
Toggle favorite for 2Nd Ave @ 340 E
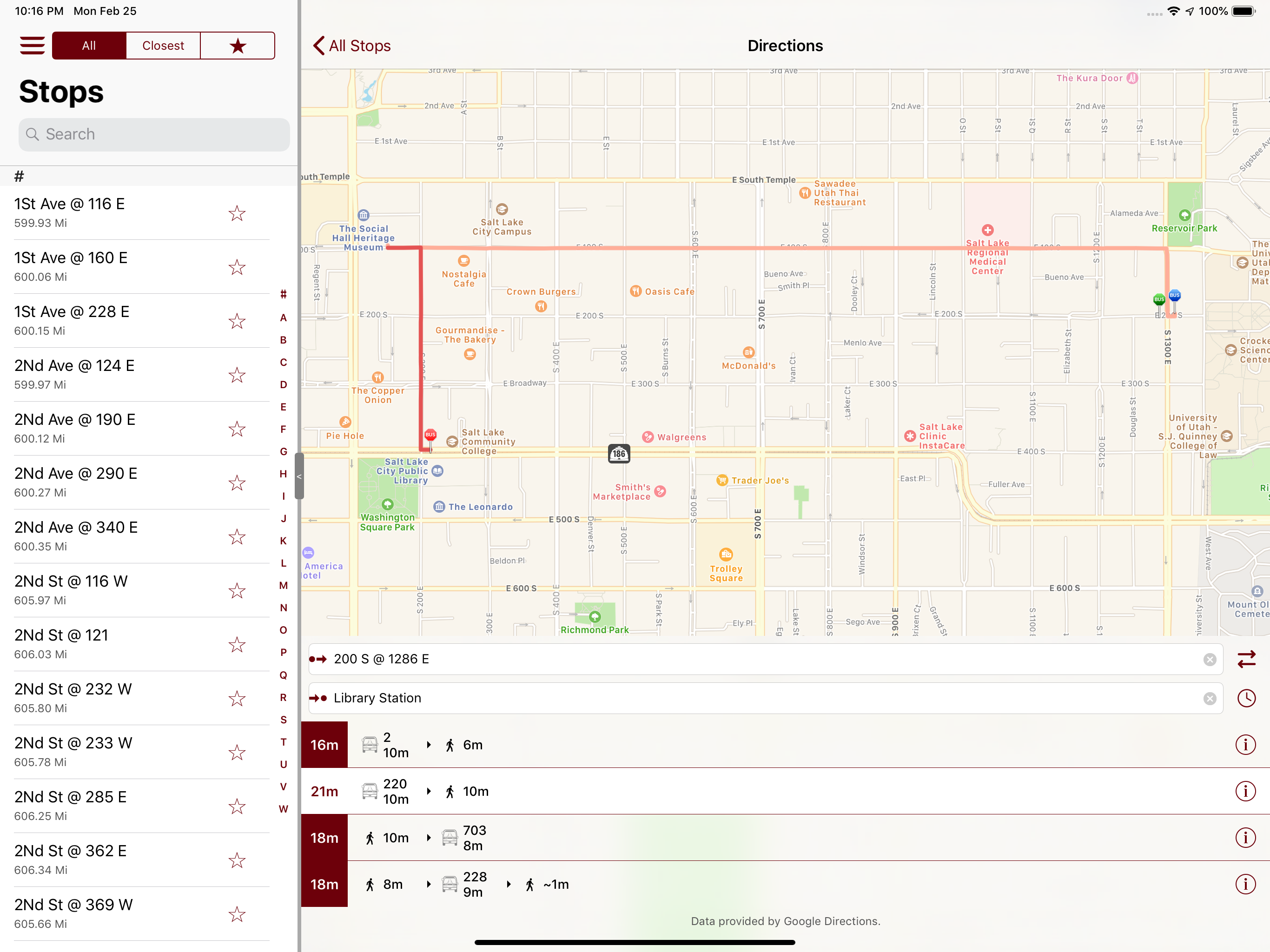click(x=237, y=537)
